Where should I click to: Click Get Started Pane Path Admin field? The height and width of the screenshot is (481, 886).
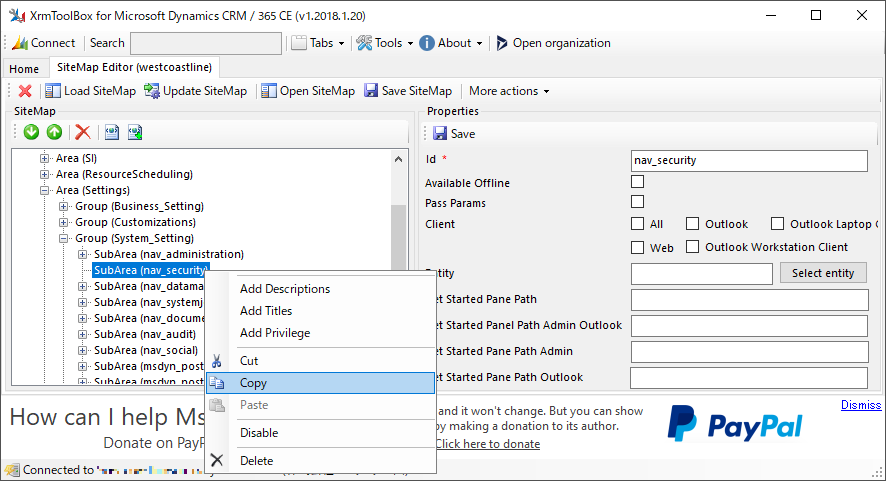[x=749, y=352]
